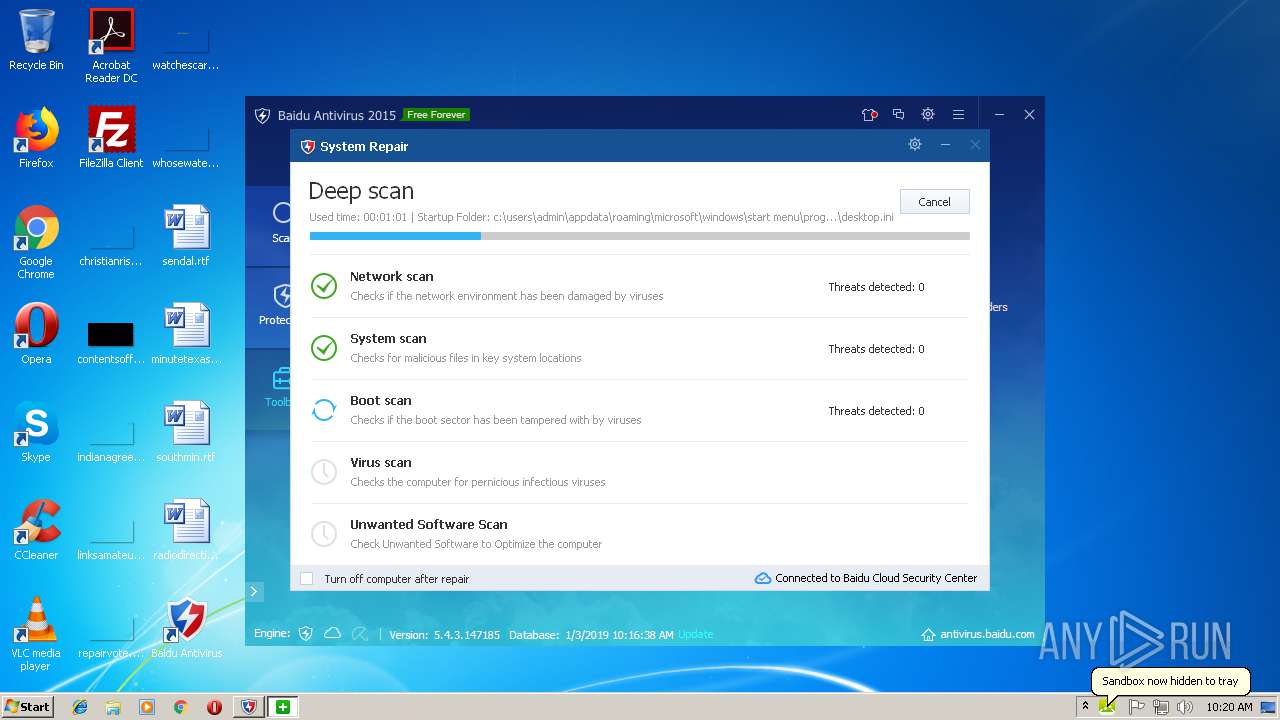Open Baidu Antivirus desktop shortcut
Screen dimensions: 1280x720
pos(186,628)
